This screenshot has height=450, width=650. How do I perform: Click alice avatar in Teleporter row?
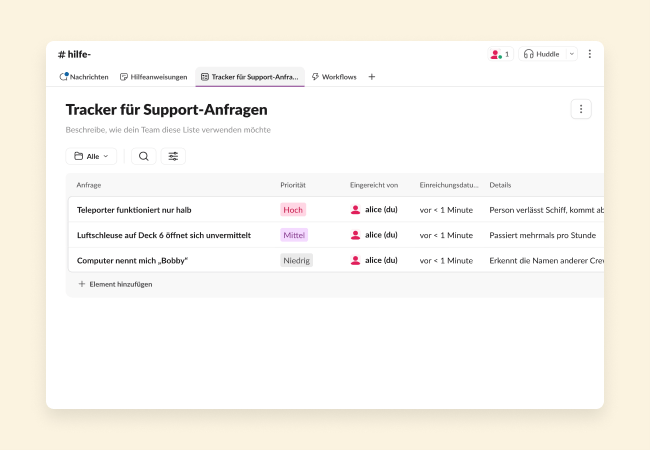[x=355, y=210]
